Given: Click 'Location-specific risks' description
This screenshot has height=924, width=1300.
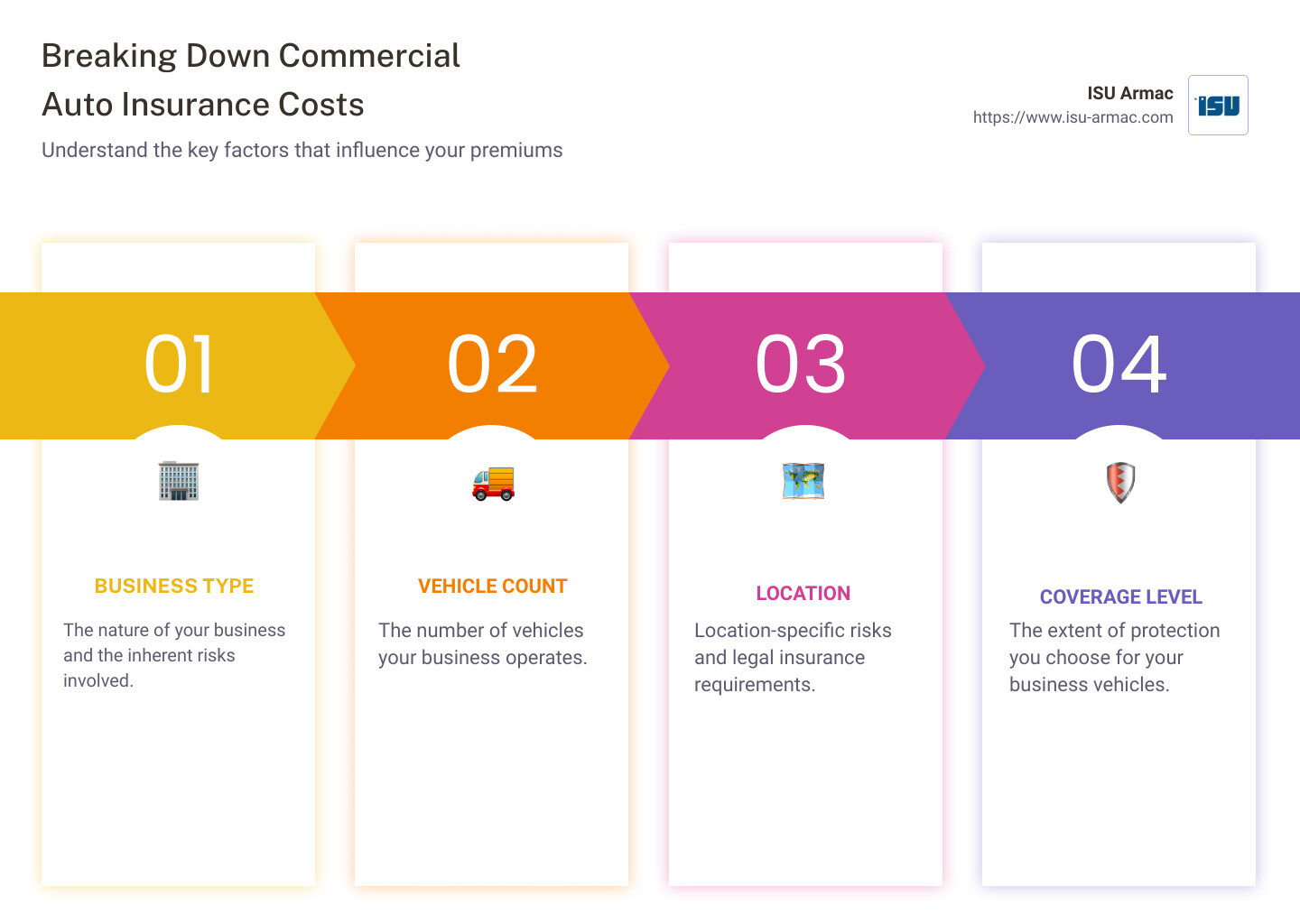Looking at the screenshot, I should 793,657.
